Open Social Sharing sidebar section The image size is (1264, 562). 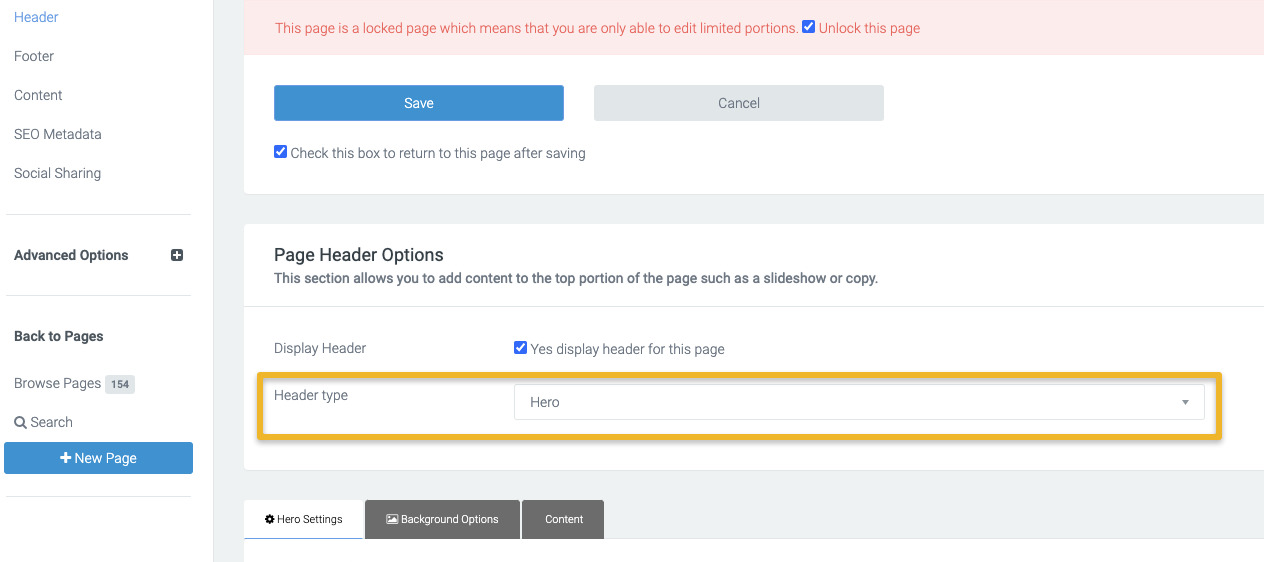coord(57,173)
